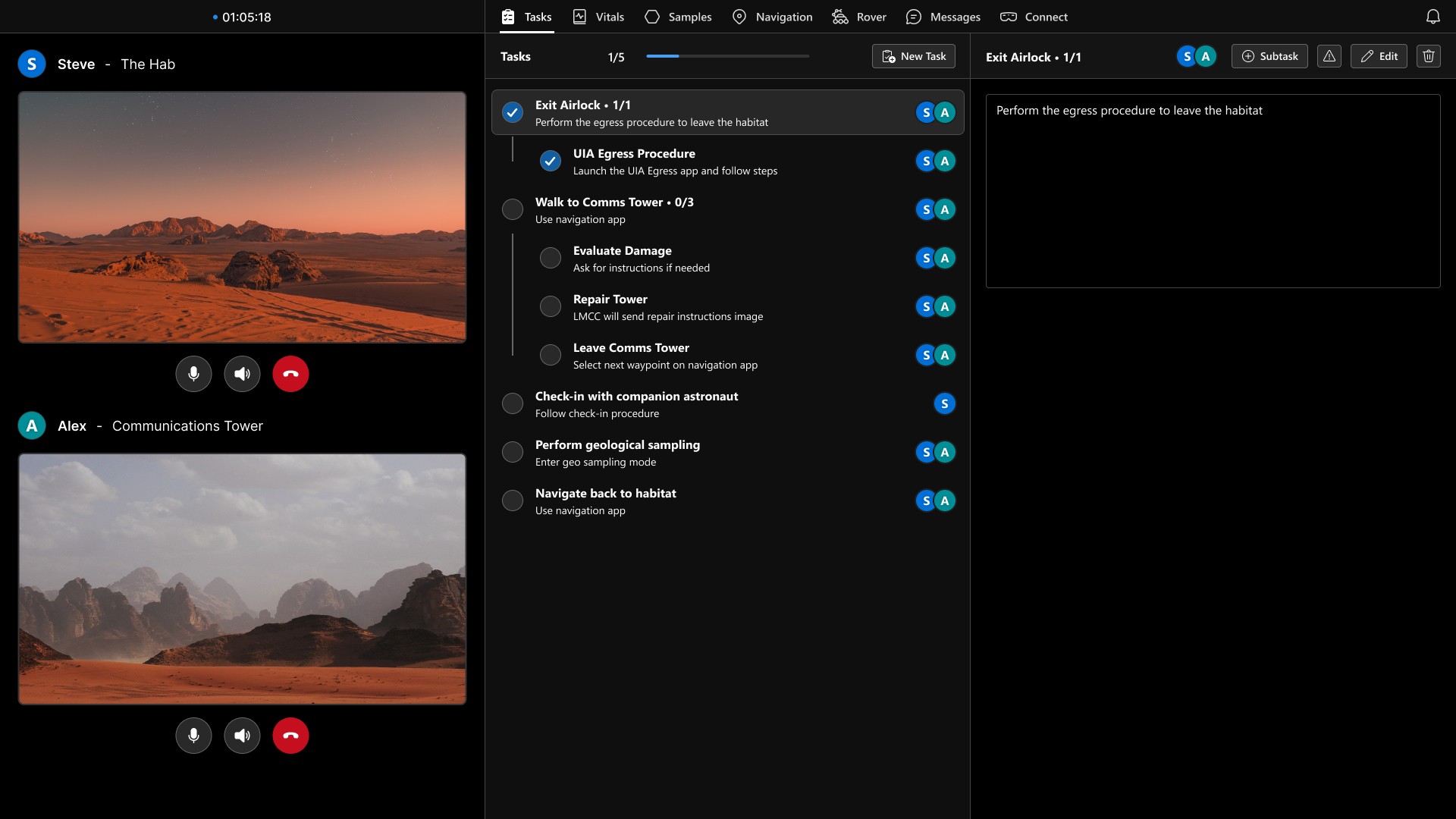Image resolution: width=1456 pixels, height=819 pixels.
Task: Toggle speaker on Steve's feed
Action: coord(242,374)
